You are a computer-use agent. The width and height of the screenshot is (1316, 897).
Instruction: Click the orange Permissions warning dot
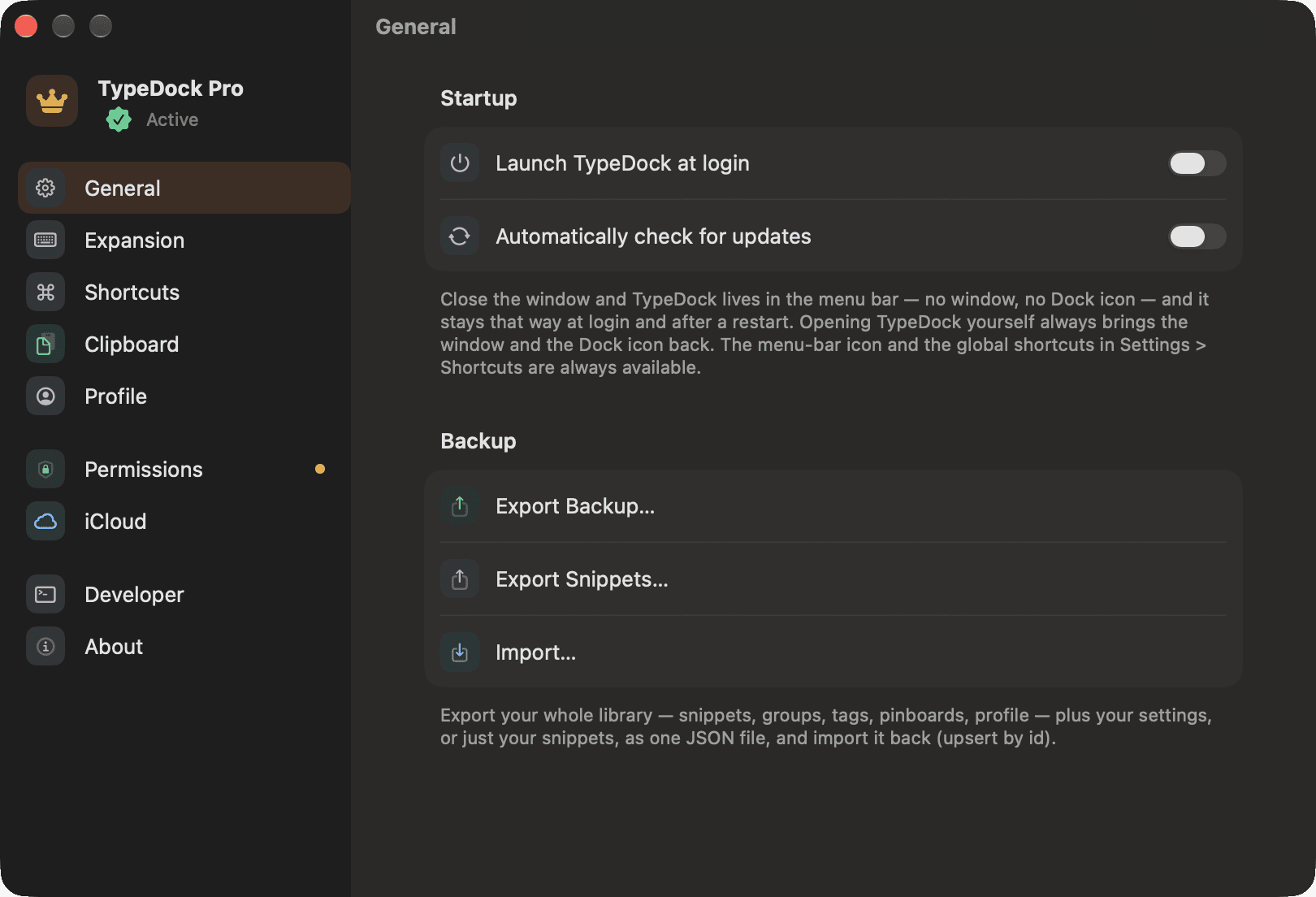pos(320,469)
